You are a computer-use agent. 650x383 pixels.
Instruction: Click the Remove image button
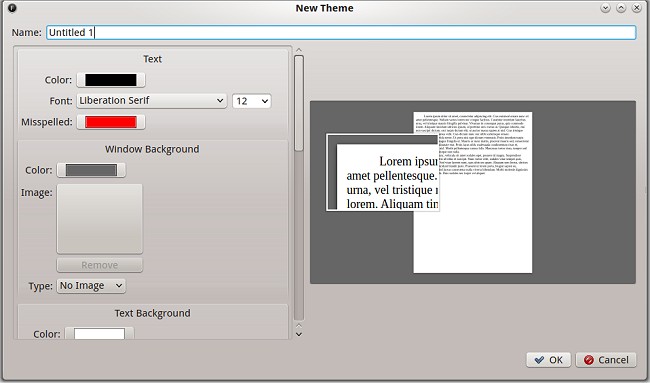(x=100, y=265)
